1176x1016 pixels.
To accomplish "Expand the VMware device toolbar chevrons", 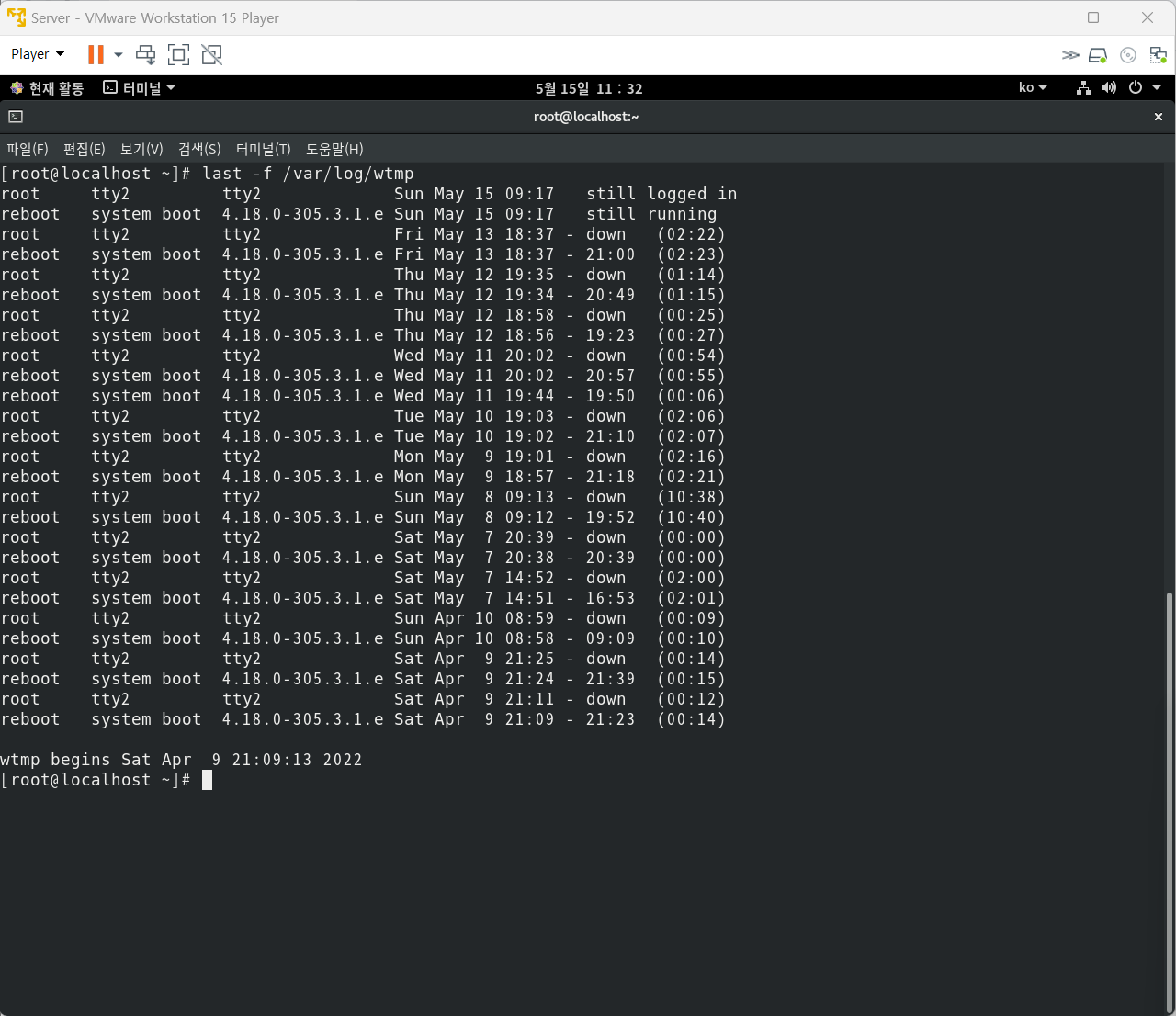I will coord(1070,55).
